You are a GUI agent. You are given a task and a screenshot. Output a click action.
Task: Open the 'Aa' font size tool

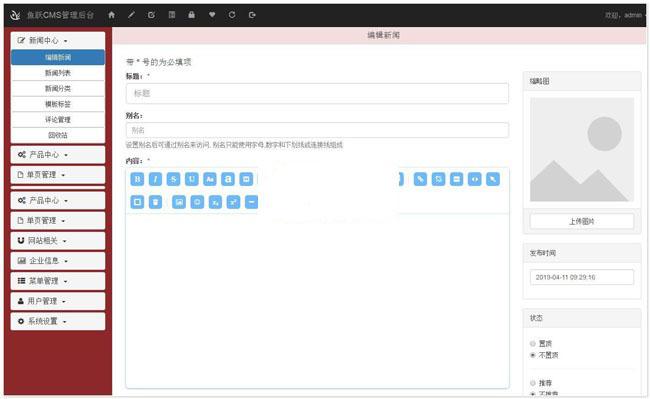click(210, 179)
